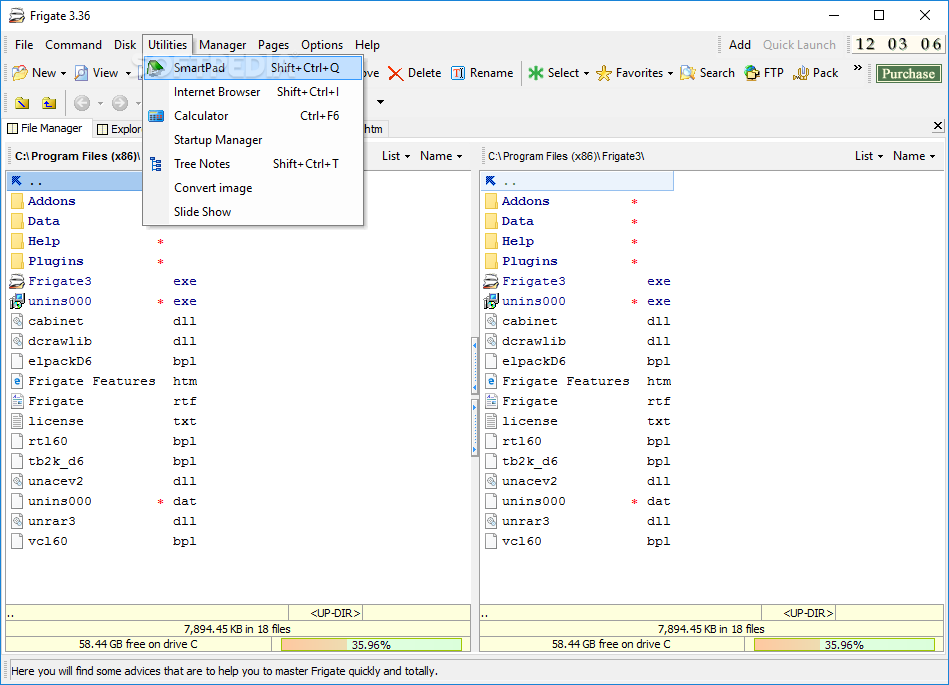This screenshot has width=949, height=685.
Task: Show more toolbar buttons chevron
Action: point(858,68)
